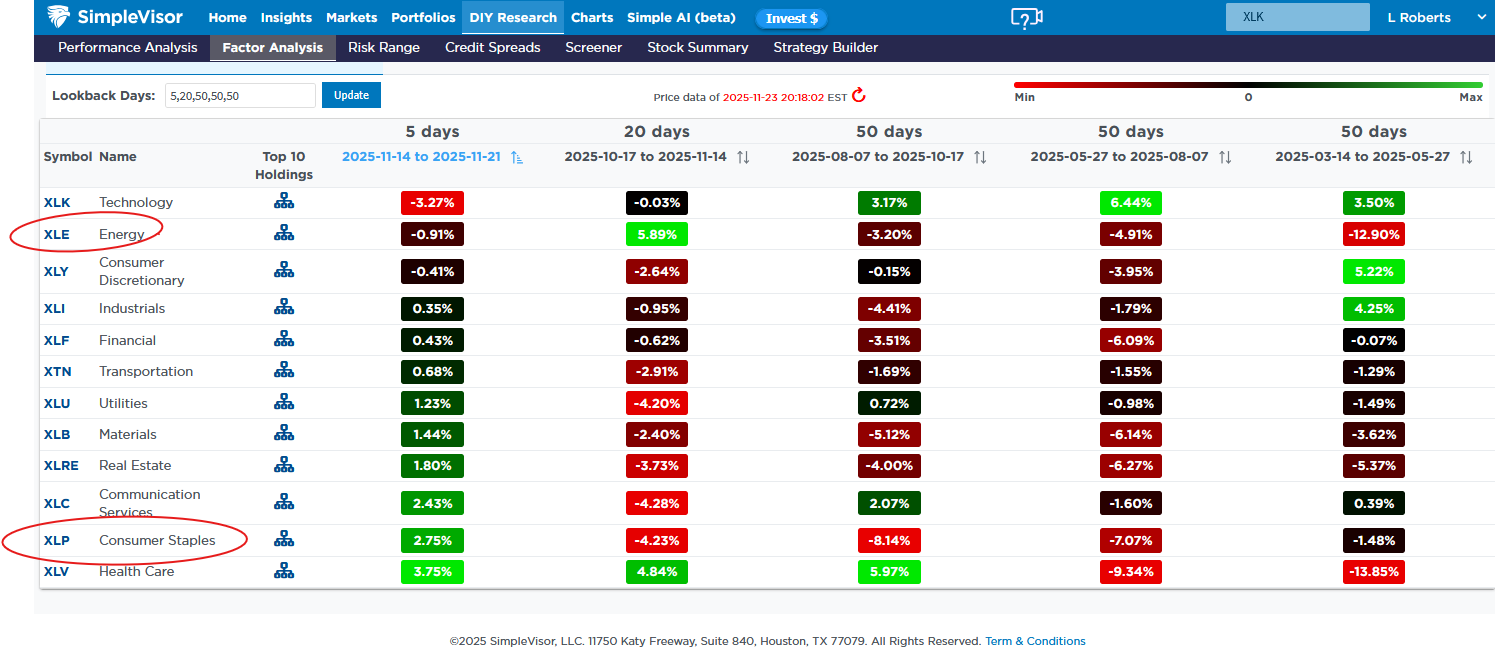
Task: Follow the Term & Conditions link
Action: 1035,642
